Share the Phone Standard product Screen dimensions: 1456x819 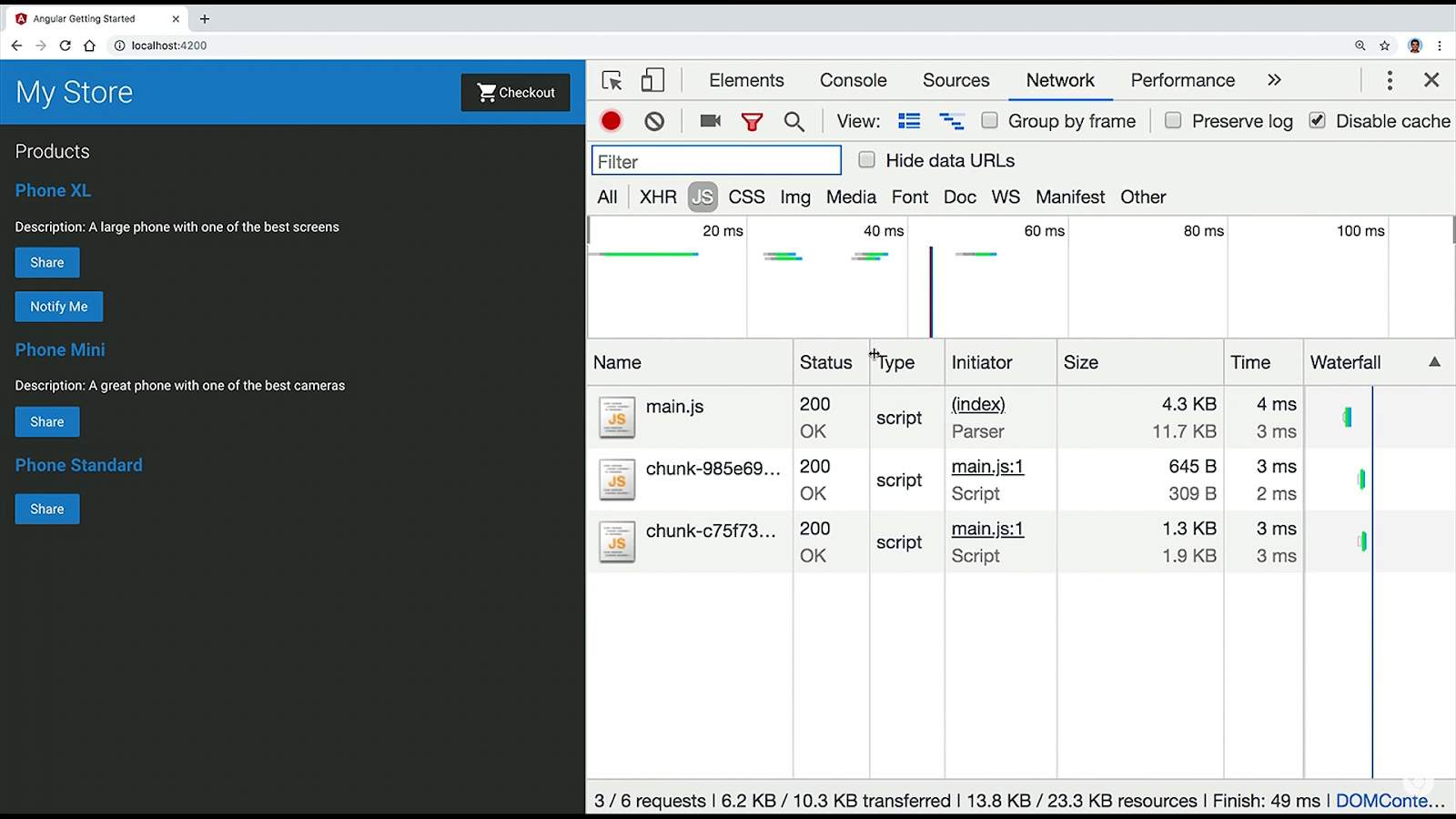pos(47,510)
